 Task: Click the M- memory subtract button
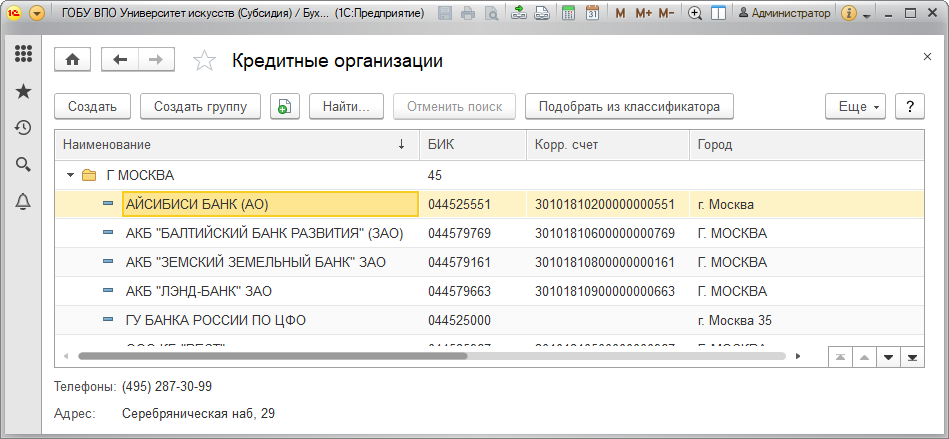tap(666, 13)
